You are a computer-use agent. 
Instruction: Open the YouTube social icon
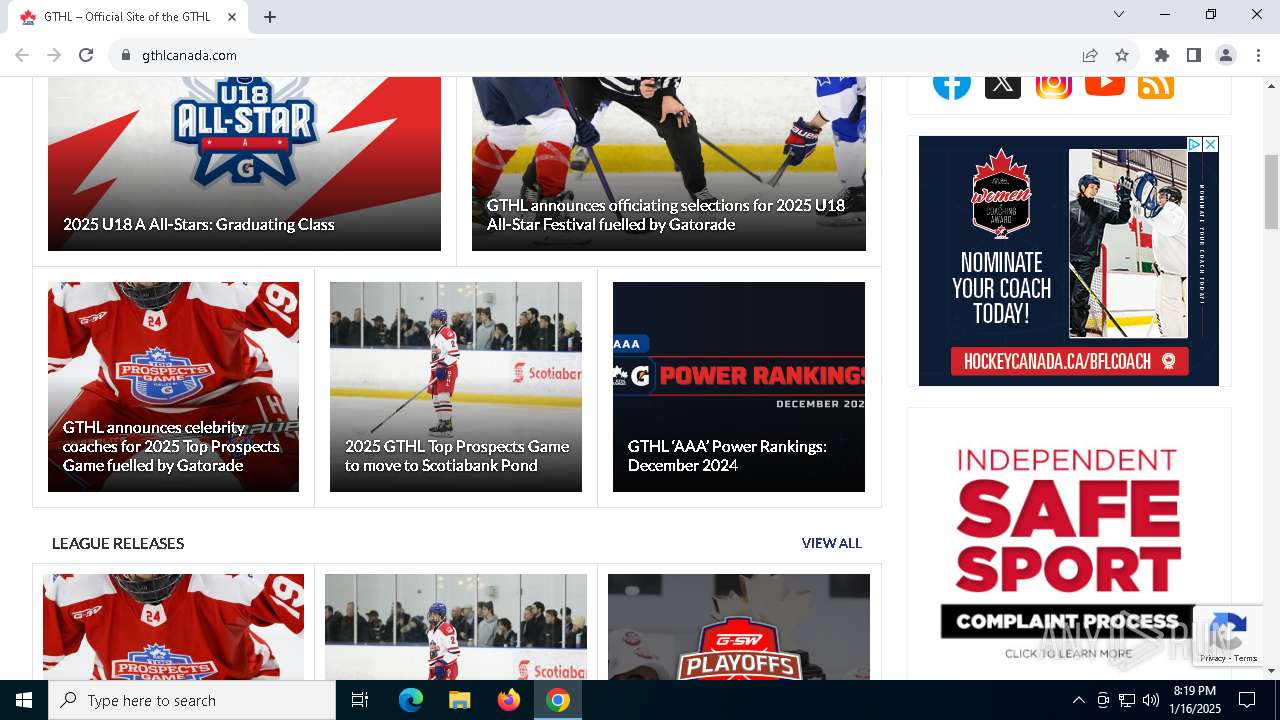[x=1105, y=84]
